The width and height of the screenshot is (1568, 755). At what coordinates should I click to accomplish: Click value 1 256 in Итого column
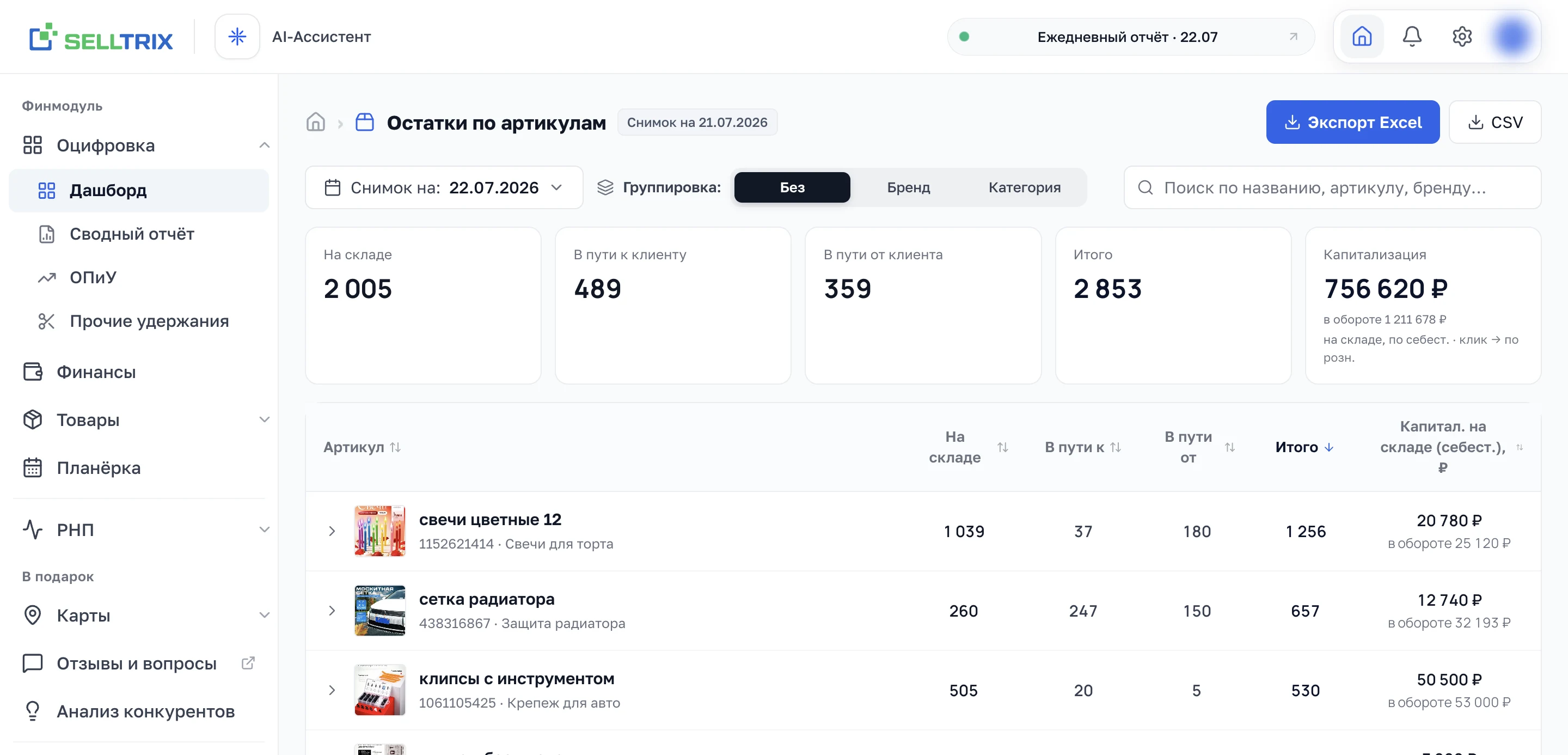click(1306, 532)
